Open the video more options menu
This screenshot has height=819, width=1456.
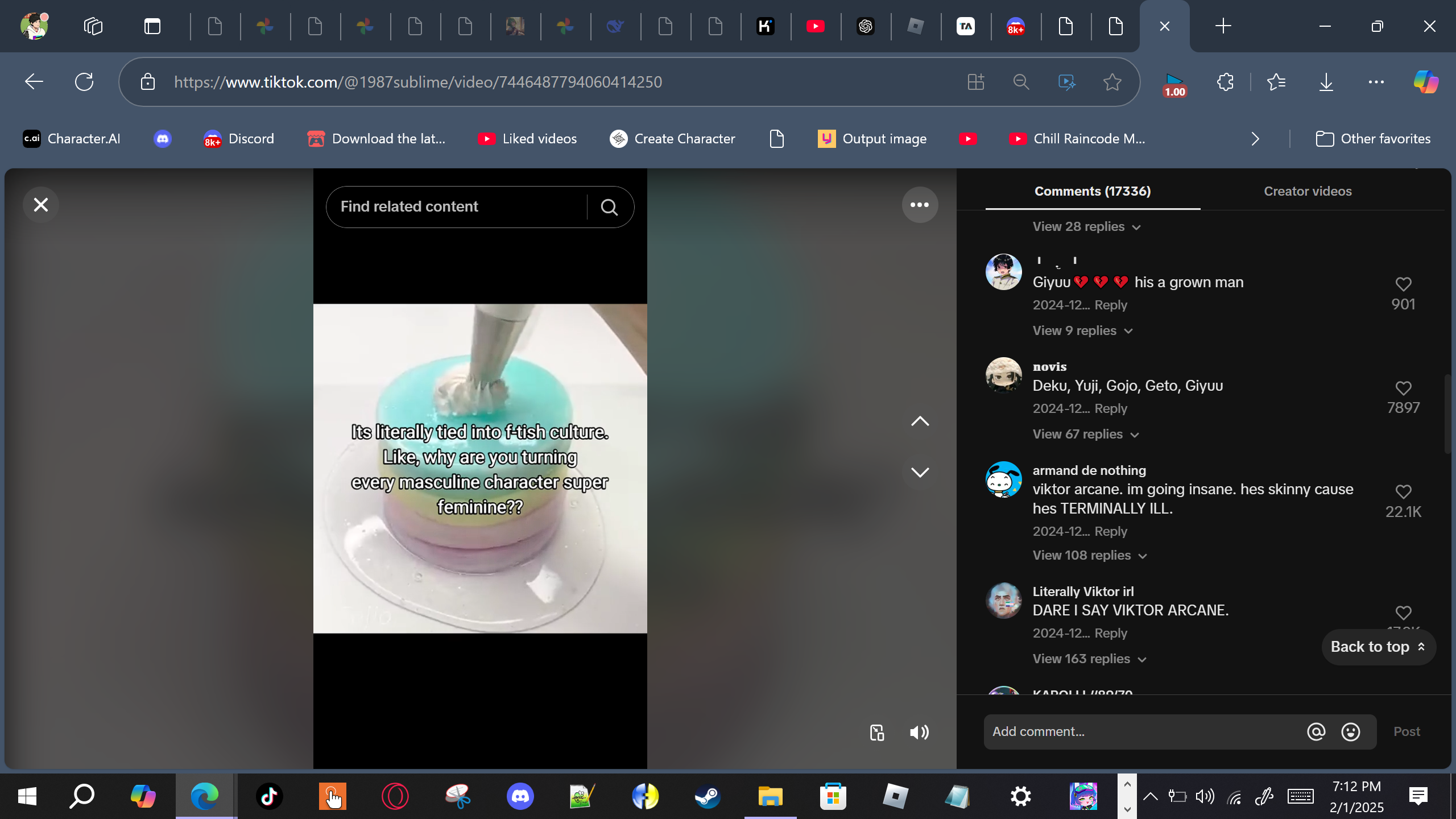[x=920, y=205]
